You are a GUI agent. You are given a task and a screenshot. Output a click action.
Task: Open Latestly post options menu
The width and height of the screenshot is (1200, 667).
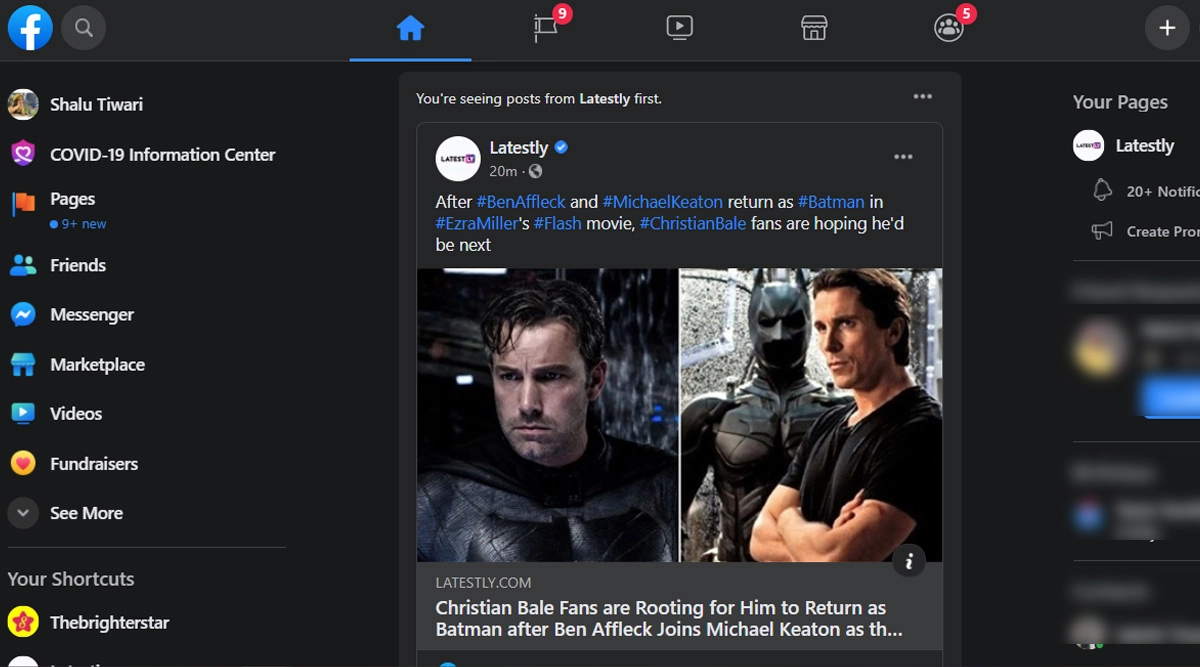[x=903, y=157]
